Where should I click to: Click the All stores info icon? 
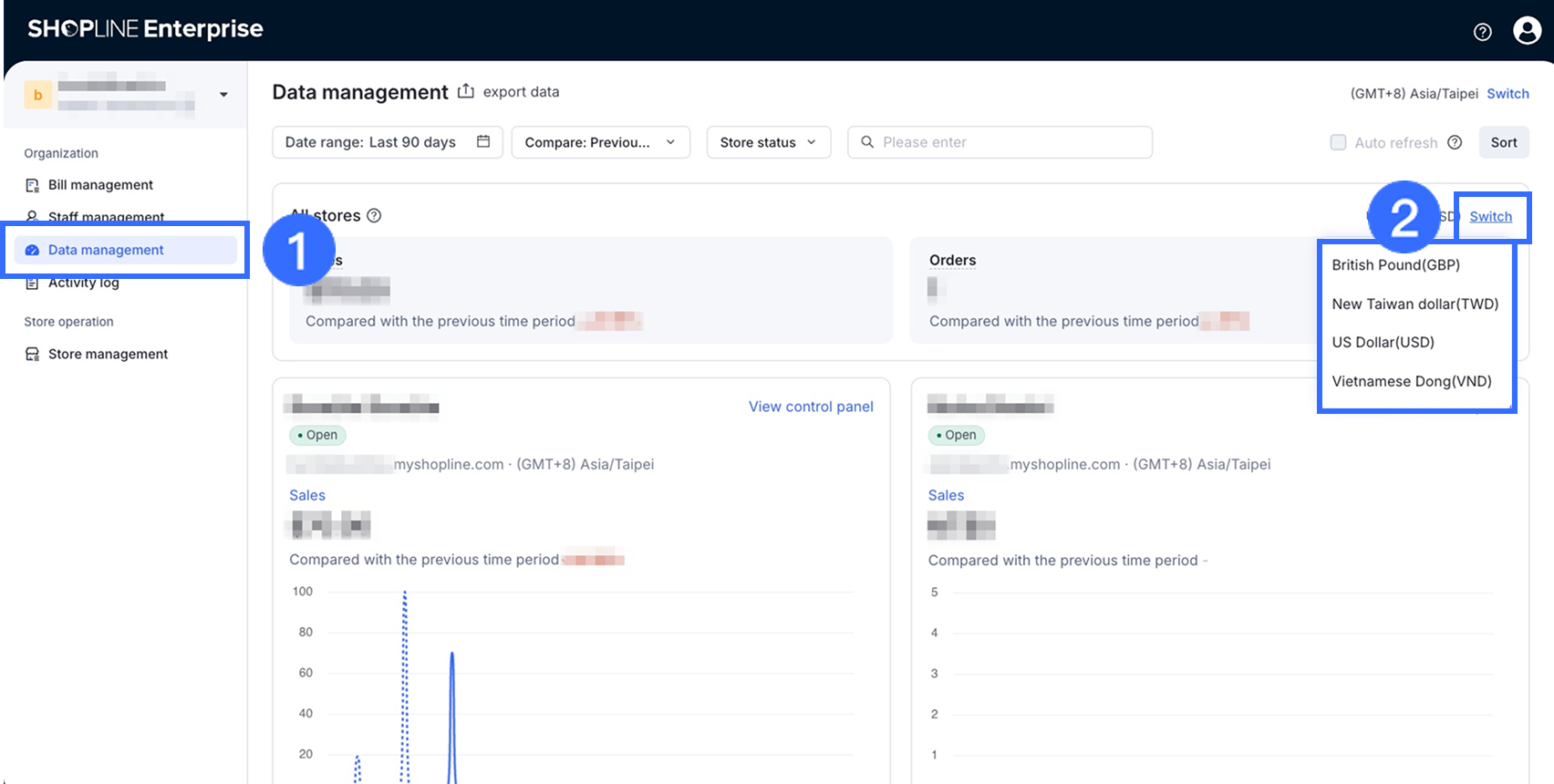click(374, 215)
